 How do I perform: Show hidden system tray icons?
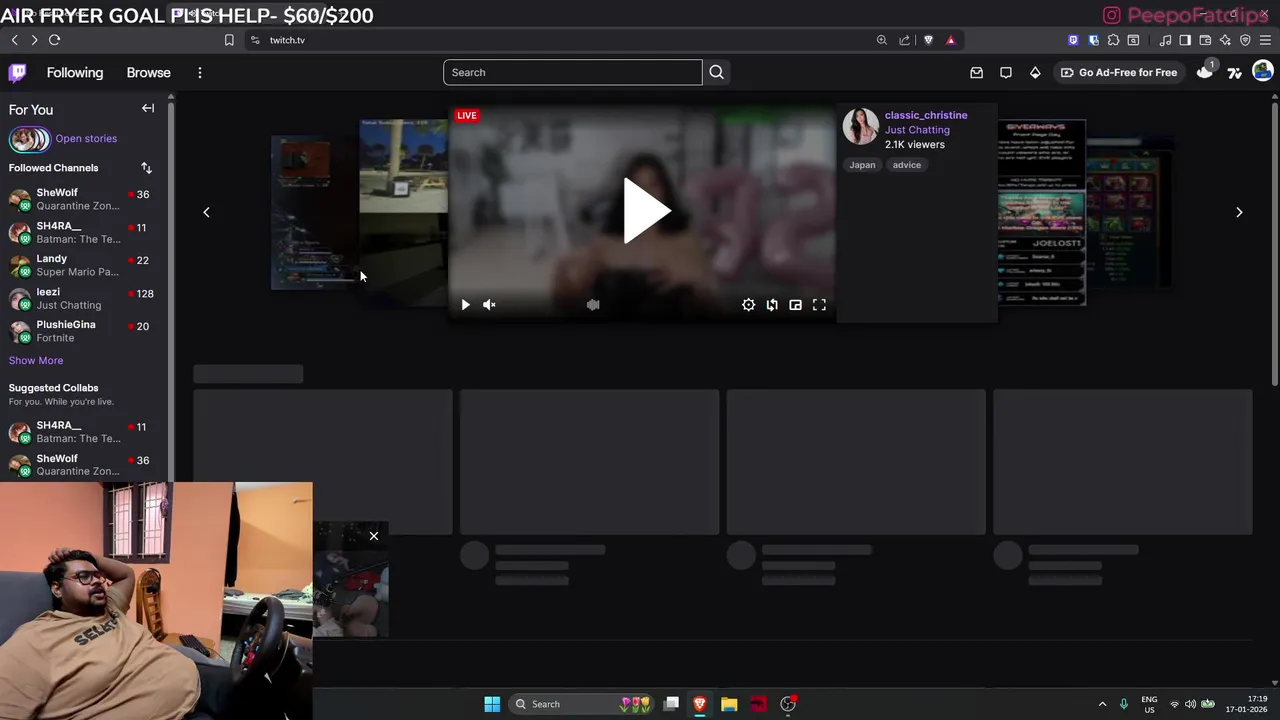[1102, 704]
